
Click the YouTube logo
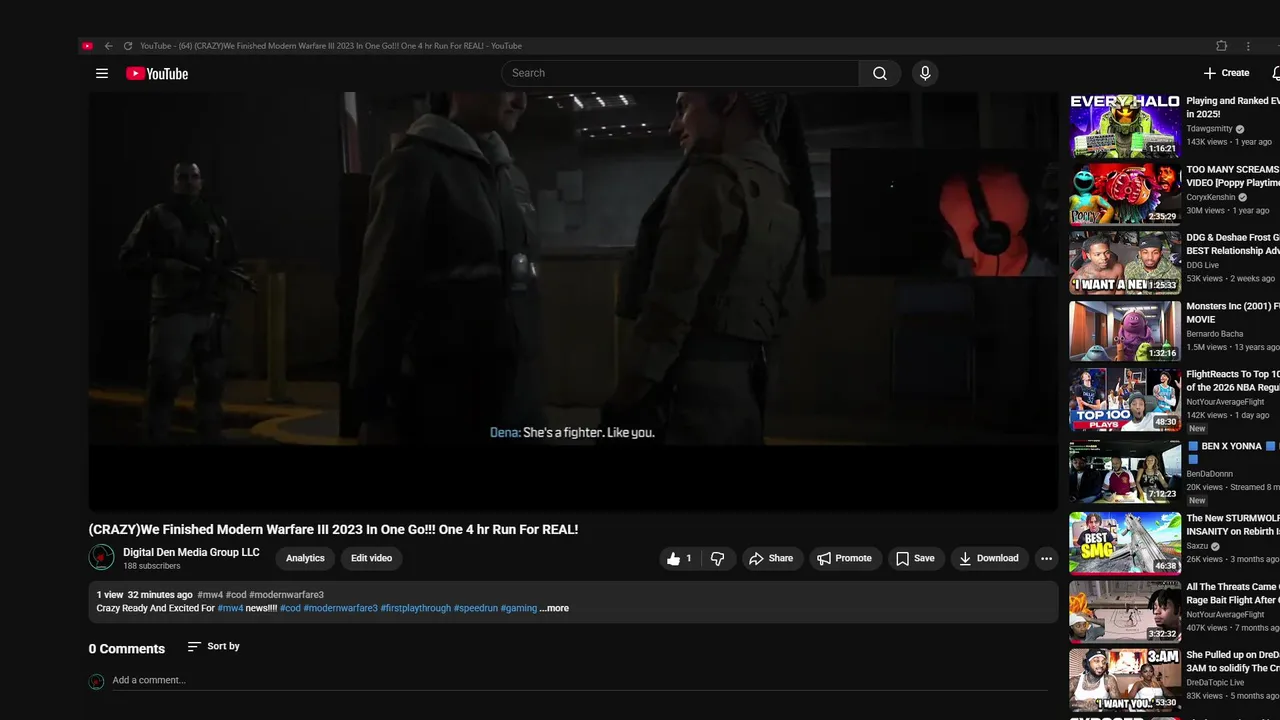[x=157, y=73]
